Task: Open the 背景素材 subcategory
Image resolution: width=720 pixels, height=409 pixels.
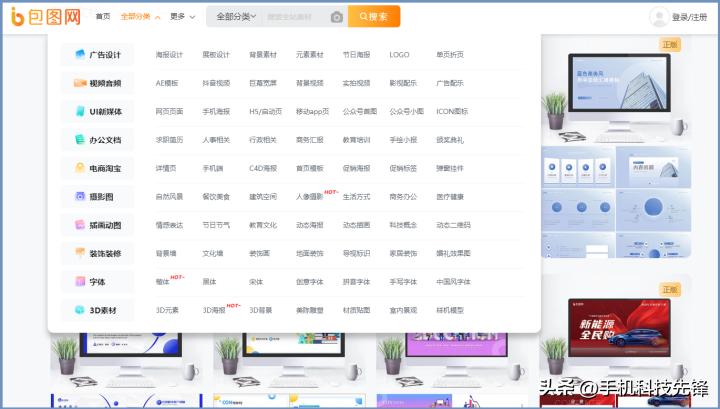Action: coord(263,55)
